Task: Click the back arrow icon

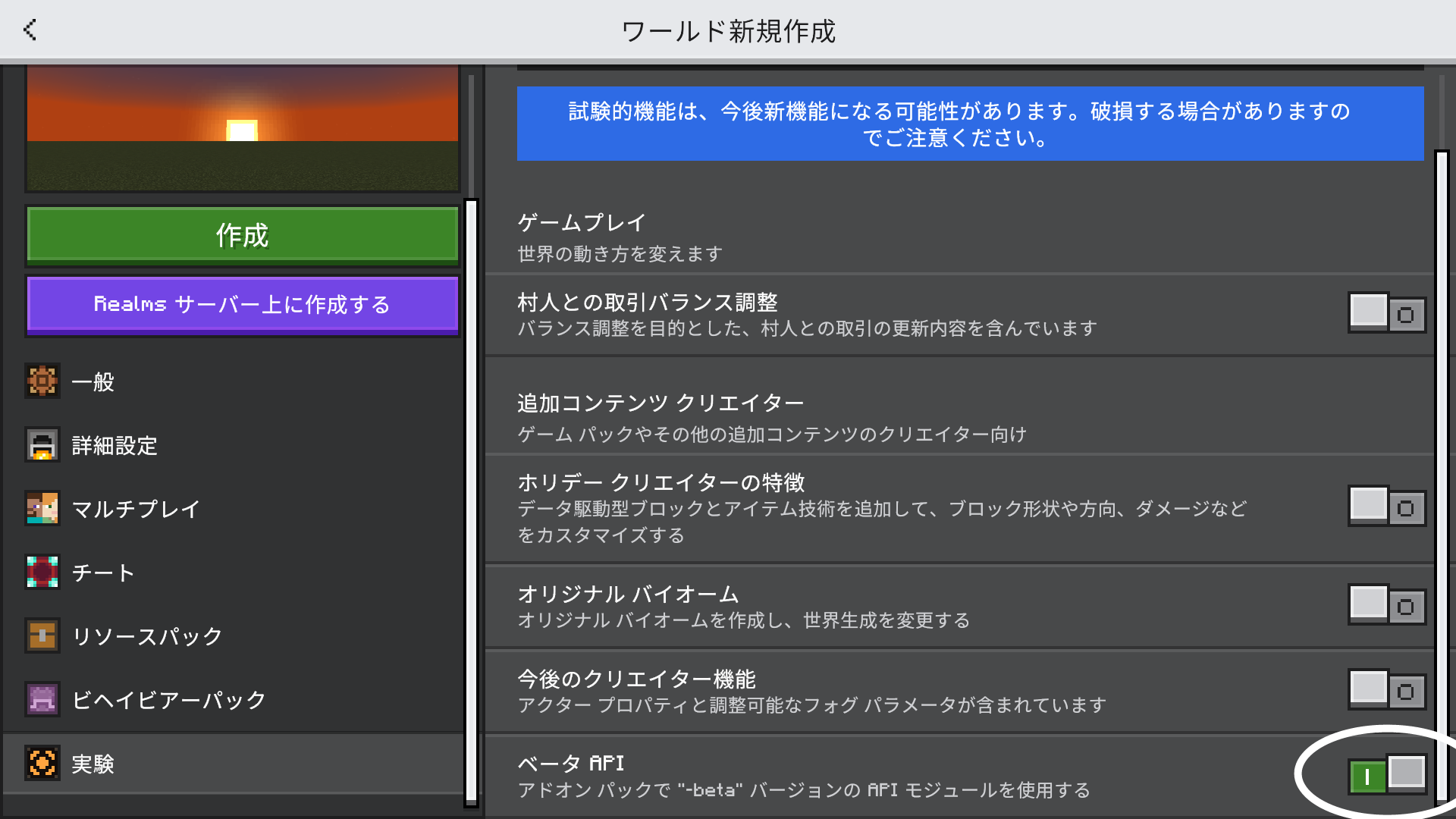Action: [x=30, y=30]
